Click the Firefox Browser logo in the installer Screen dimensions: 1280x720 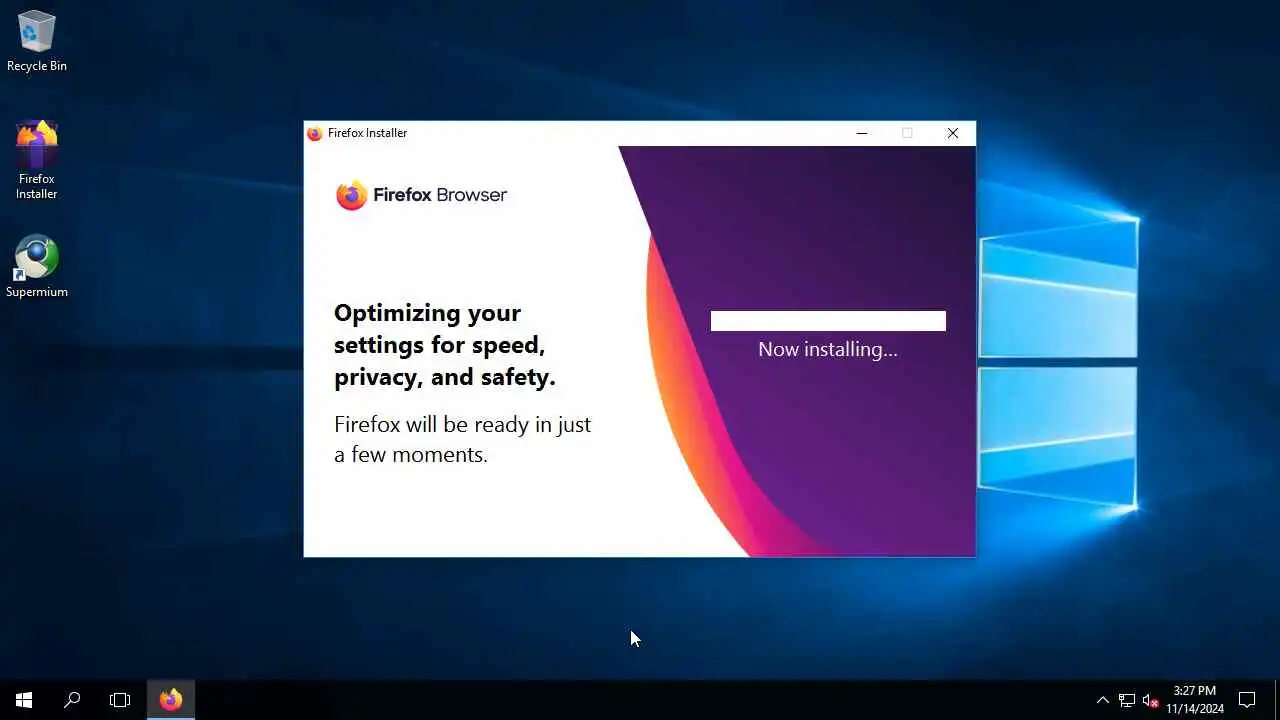421,195
